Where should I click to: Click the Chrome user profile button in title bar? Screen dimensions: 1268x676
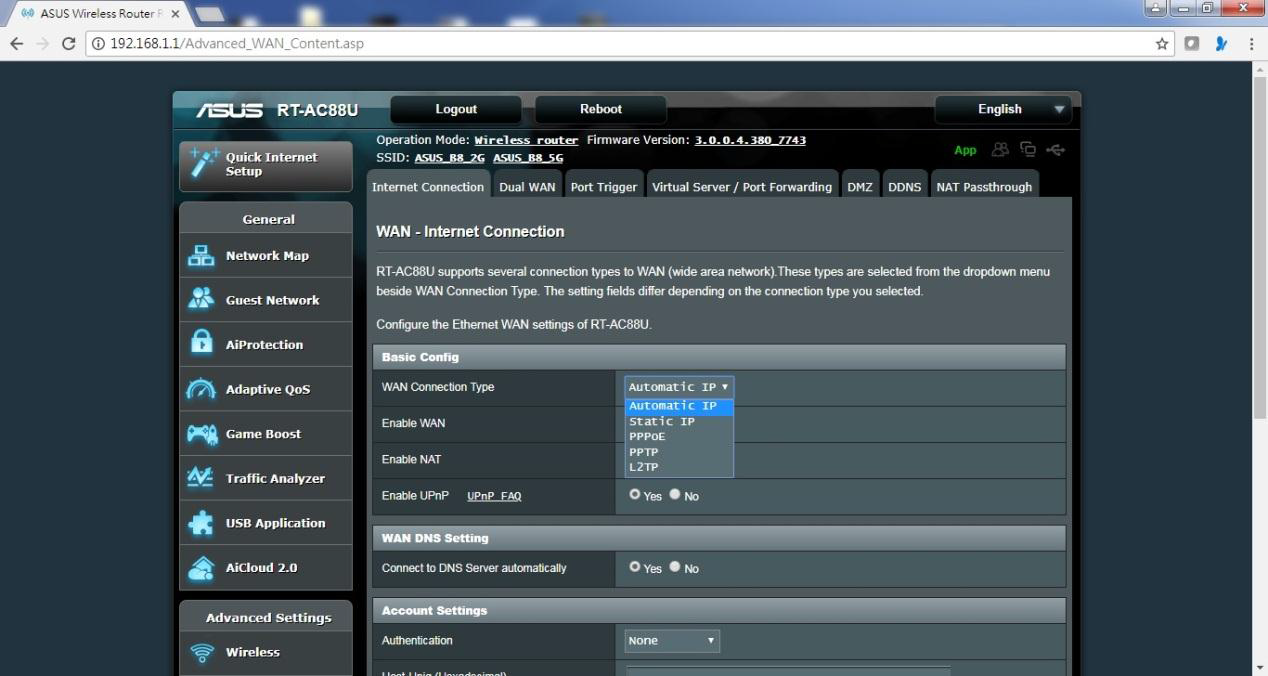[x=1157, y=8]
